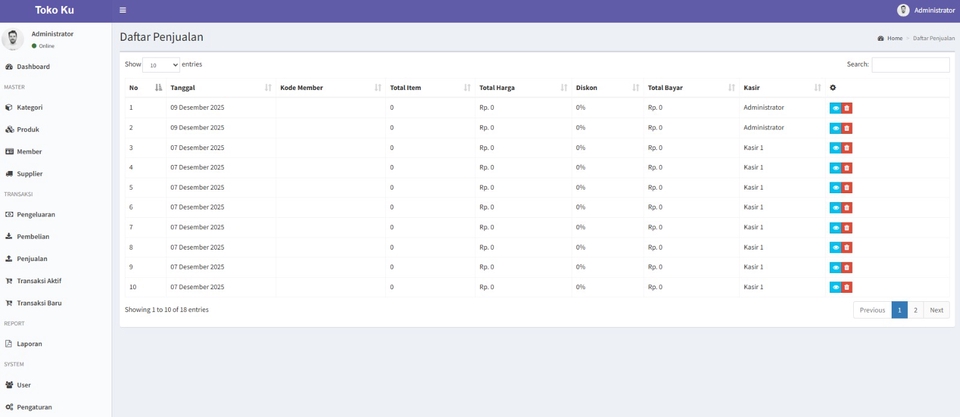Click the Home breadcrumb link
The image size is (960, 417).
[x=894, y=38]
